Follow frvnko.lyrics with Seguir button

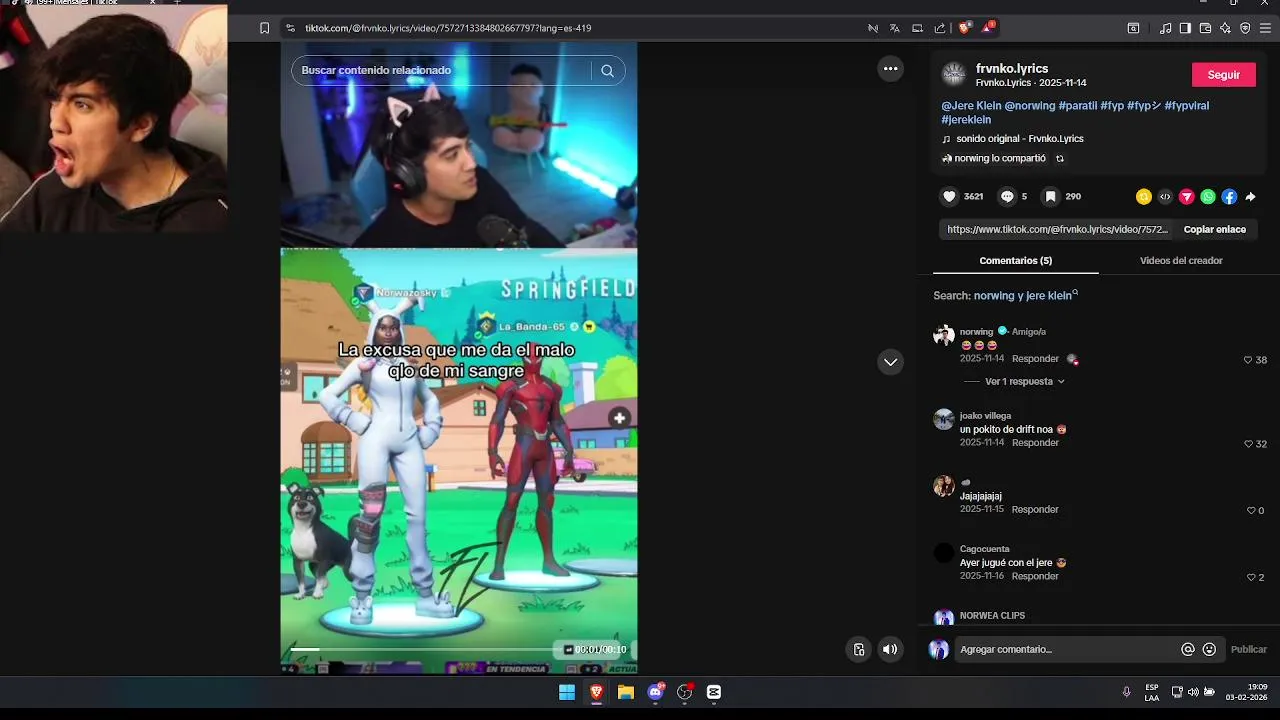1223,75
